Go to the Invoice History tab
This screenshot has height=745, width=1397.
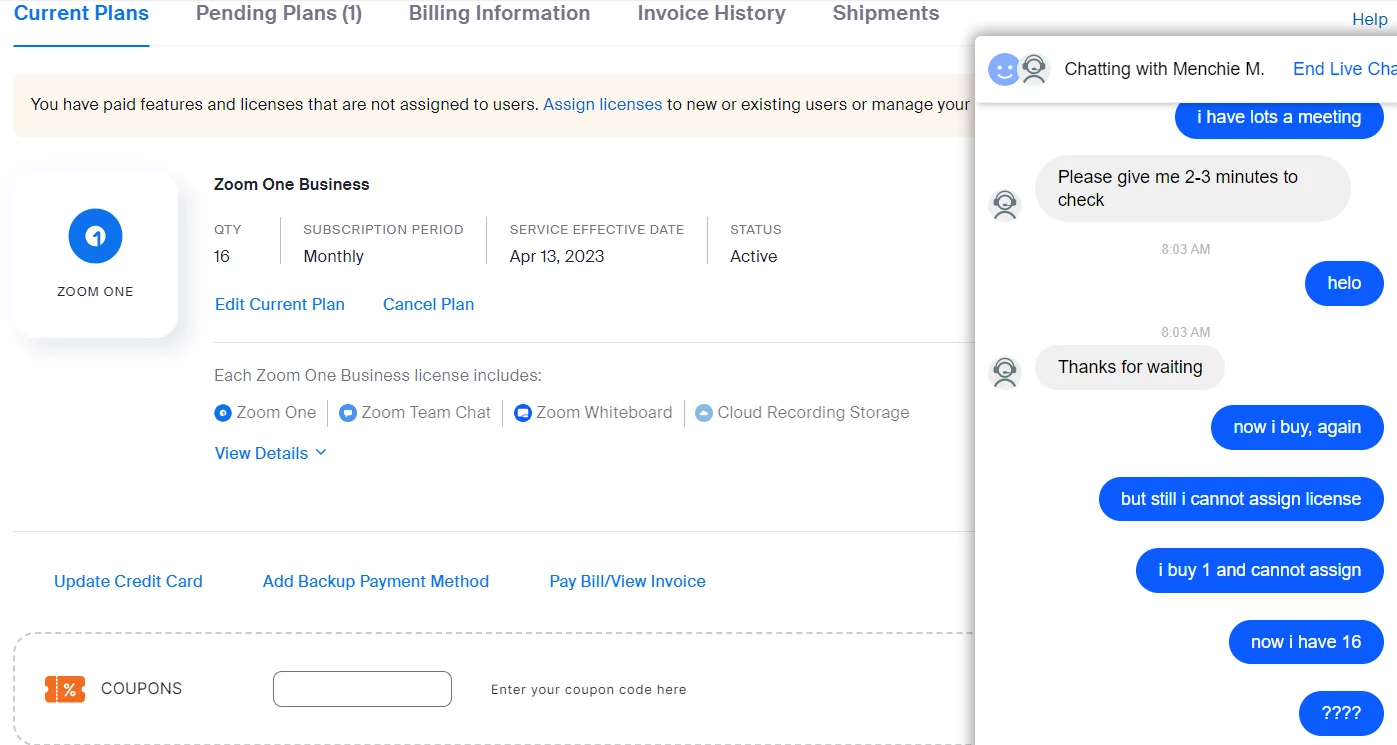pos(711,14)
